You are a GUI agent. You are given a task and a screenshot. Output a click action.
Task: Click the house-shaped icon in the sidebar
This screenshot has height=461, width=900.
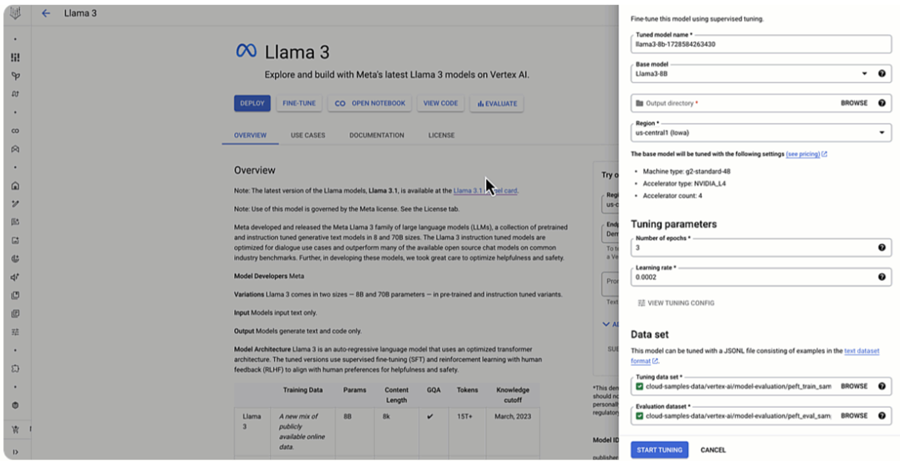(x=15, y=186)
